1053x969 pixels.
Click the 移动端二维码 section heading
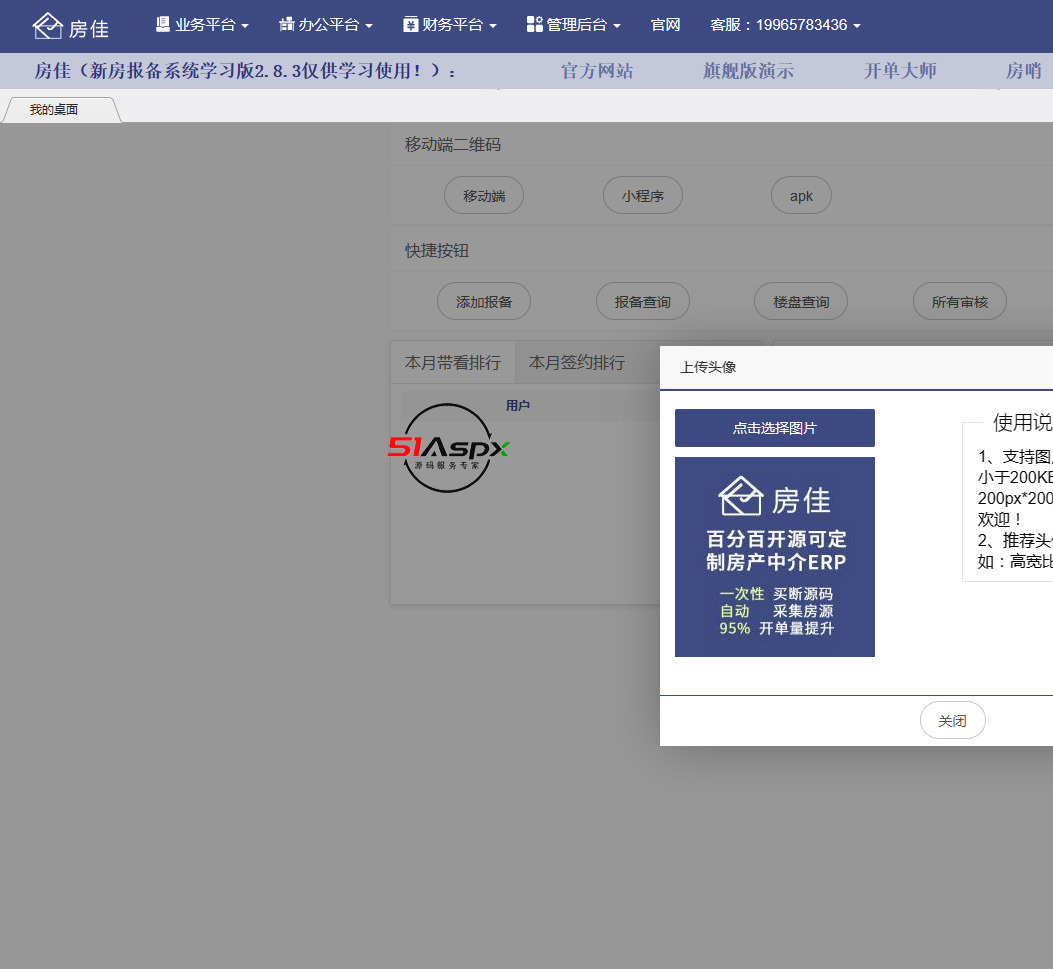[453, 144]
